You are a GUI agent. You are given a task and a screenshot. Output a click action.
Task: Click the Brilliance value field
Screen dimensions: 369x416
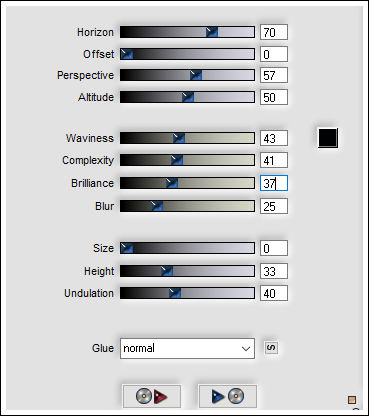point(274,183)
